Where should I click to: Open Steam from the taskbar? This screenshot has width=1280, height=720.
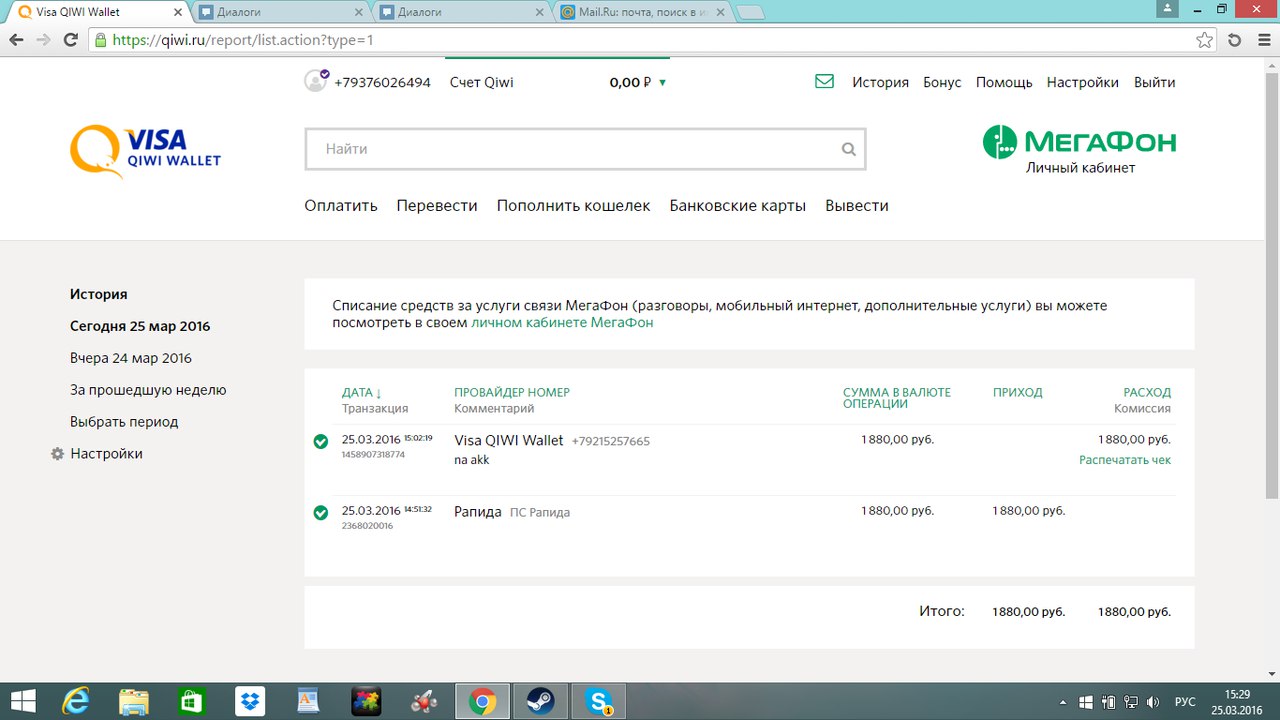(x=540, y=701)
